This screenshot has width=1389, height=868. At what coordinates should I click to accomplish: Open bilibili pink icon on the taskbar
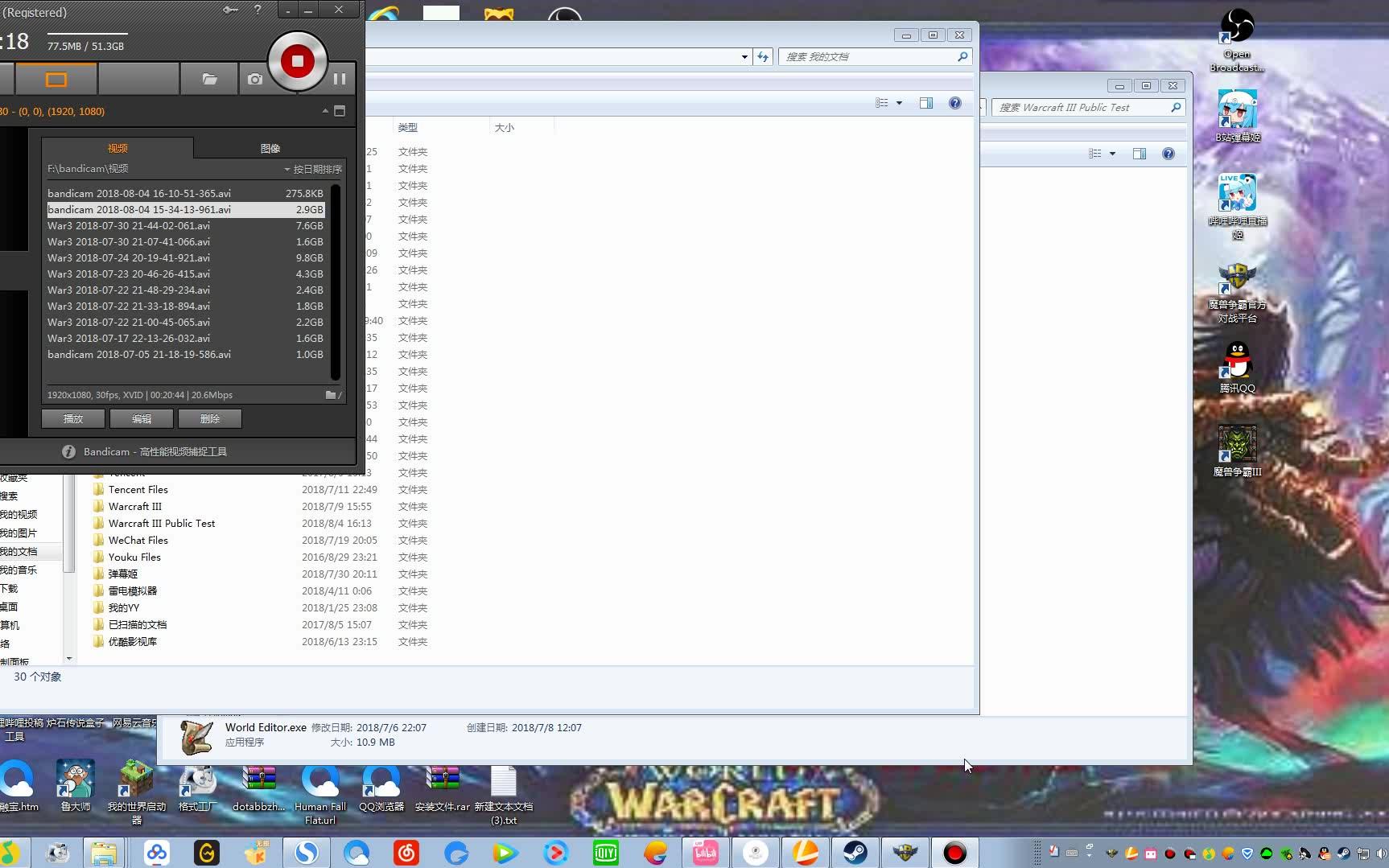click(705, 853)
